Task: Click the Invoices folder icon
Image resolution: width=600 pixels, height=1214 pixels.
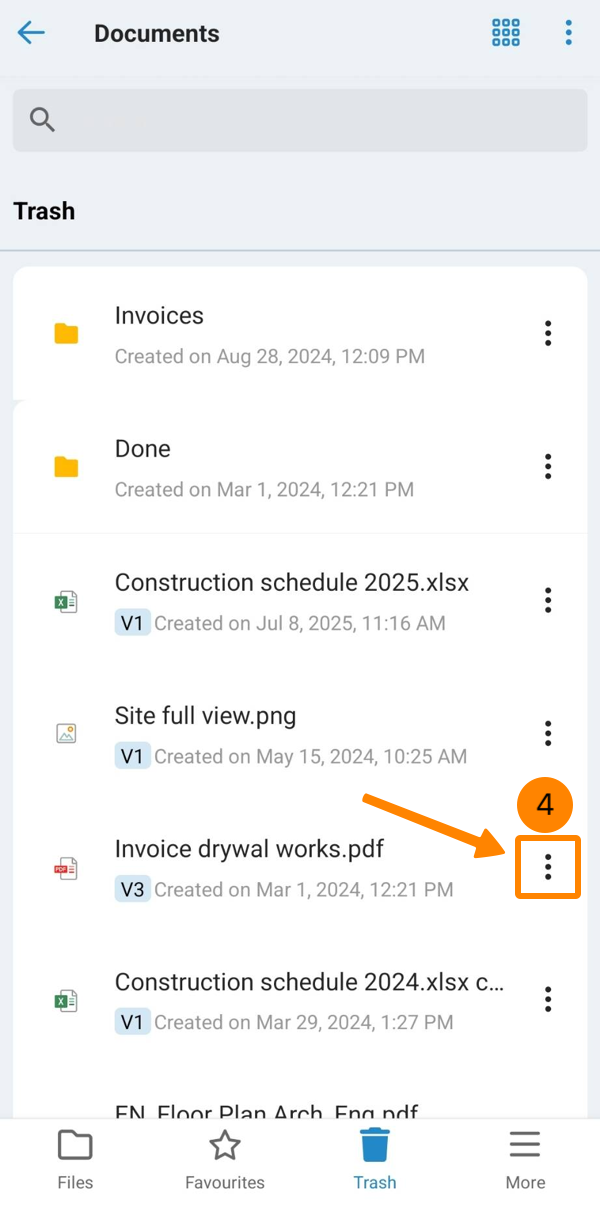Action: tap(66, 334)
